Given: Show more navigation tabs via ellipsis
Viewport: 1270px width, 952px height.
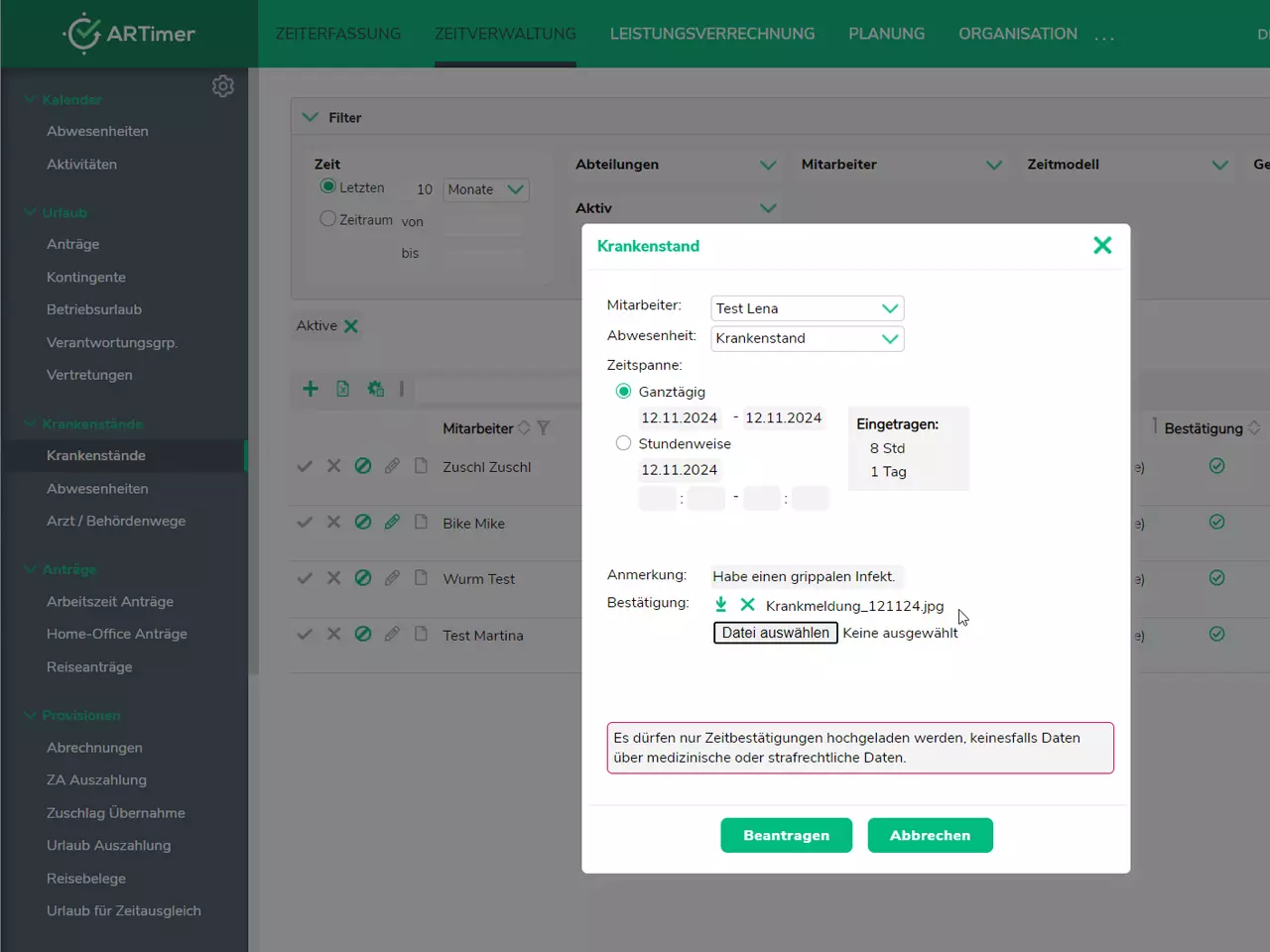Looking at the screenshot, I should 1104,38.
